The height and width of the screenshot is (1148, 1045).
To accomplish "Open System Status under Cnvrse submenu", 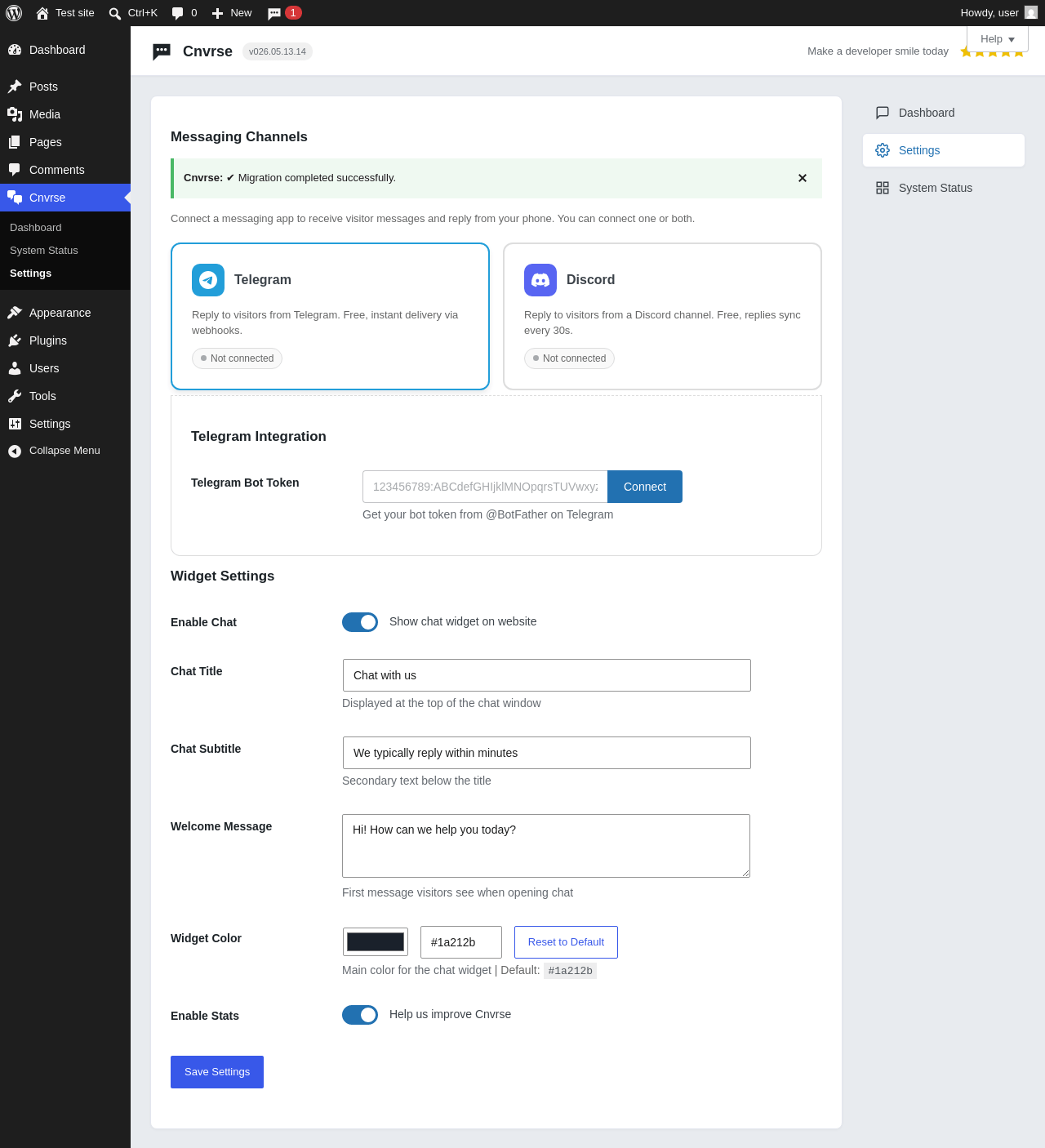I will click(x=44, y=251).
